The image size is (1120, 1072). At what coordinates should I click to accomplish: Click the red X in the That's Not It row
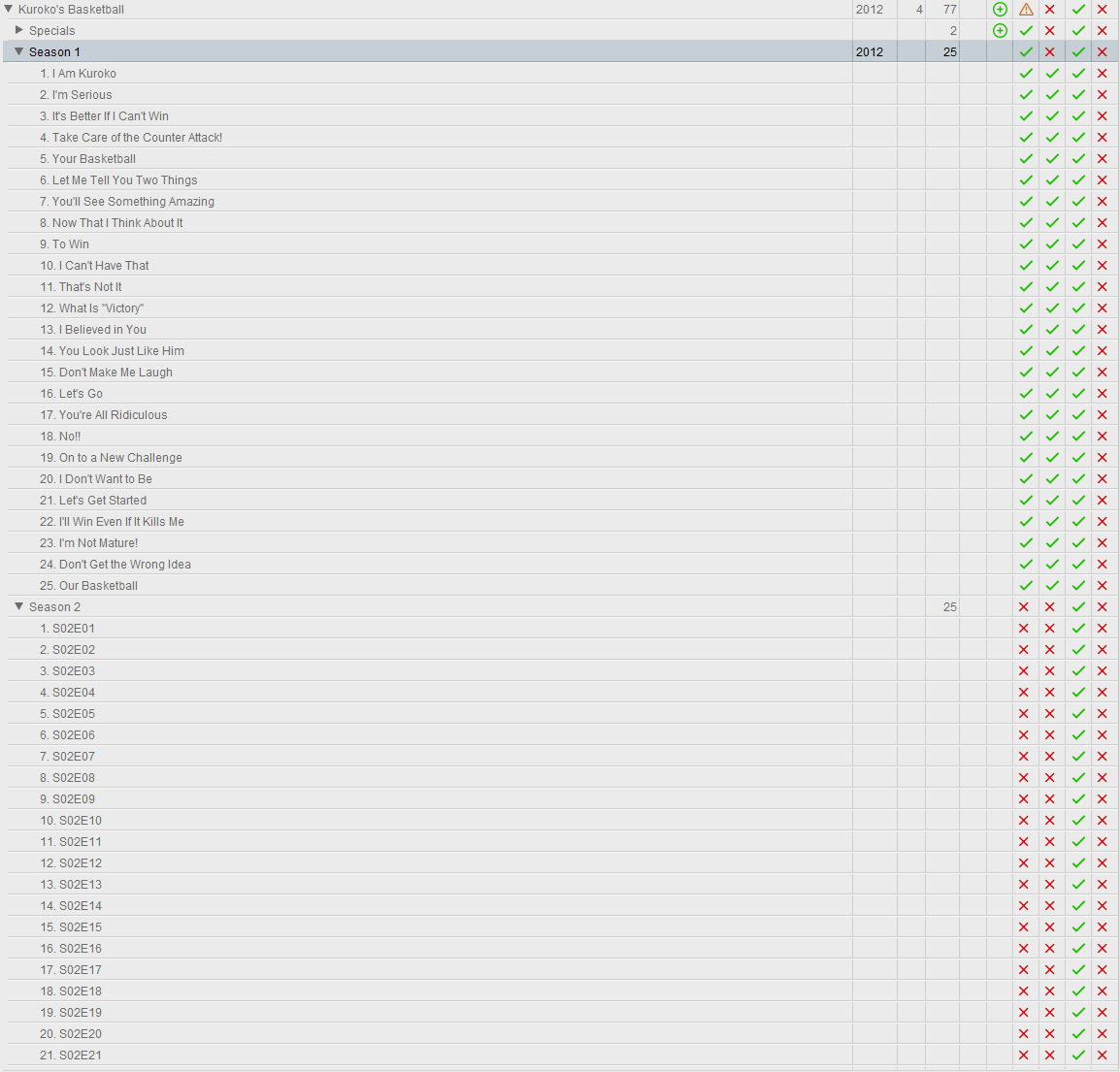click(1103, 287)
